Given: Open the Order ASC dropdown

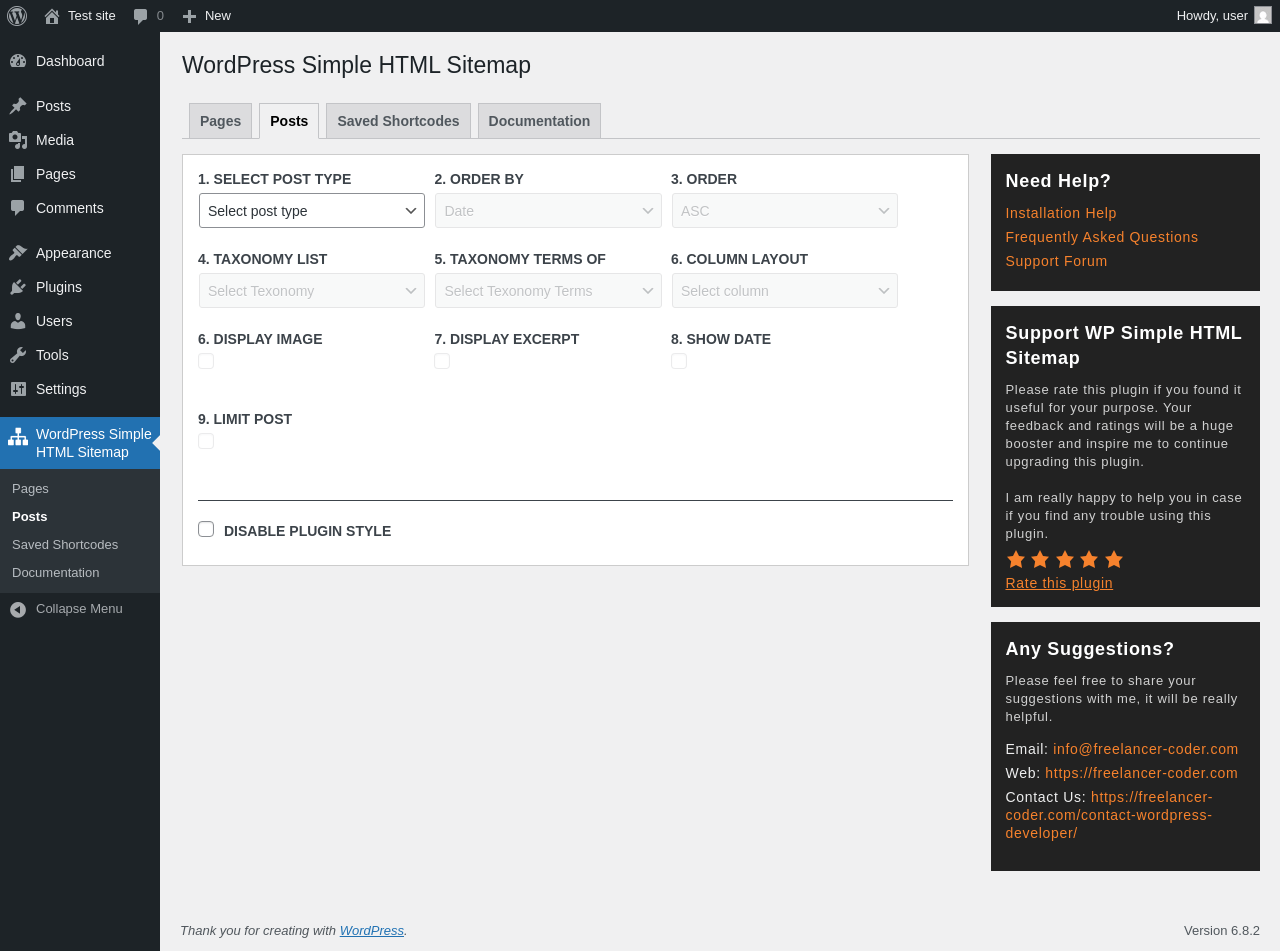Looking at the screenshot, I should coord(785,211).
